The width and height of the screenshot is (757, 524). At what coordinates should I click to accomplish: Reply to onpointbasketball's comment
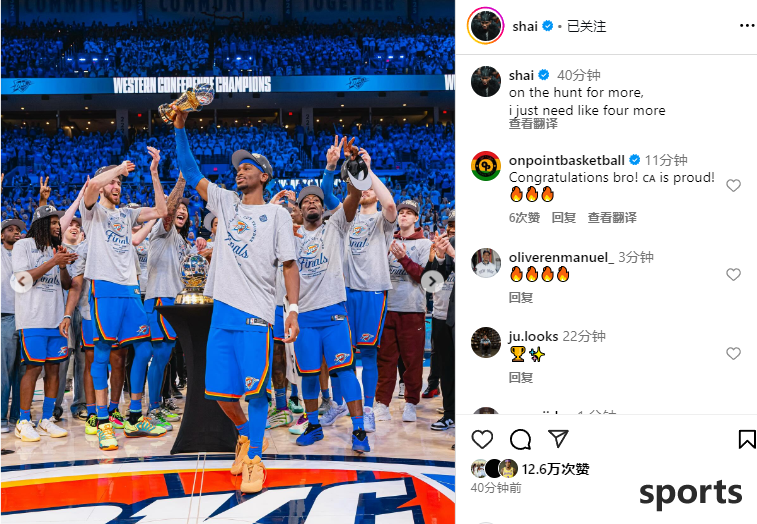point(563,218)
